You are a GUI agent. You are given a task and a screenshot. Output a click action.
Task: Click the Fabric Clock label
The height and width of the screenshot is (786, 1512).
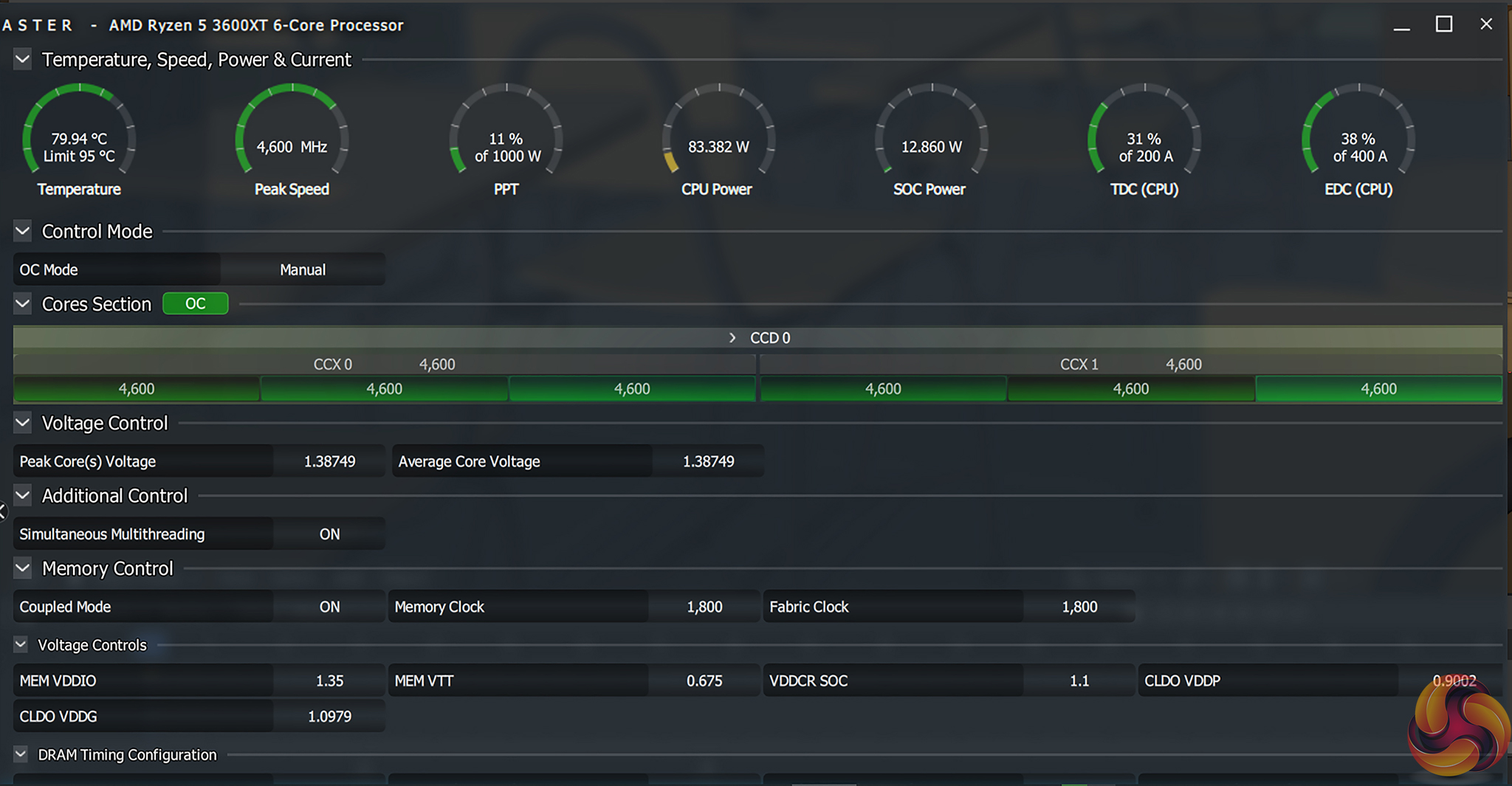pyautogui.click(x=809, y=607)
